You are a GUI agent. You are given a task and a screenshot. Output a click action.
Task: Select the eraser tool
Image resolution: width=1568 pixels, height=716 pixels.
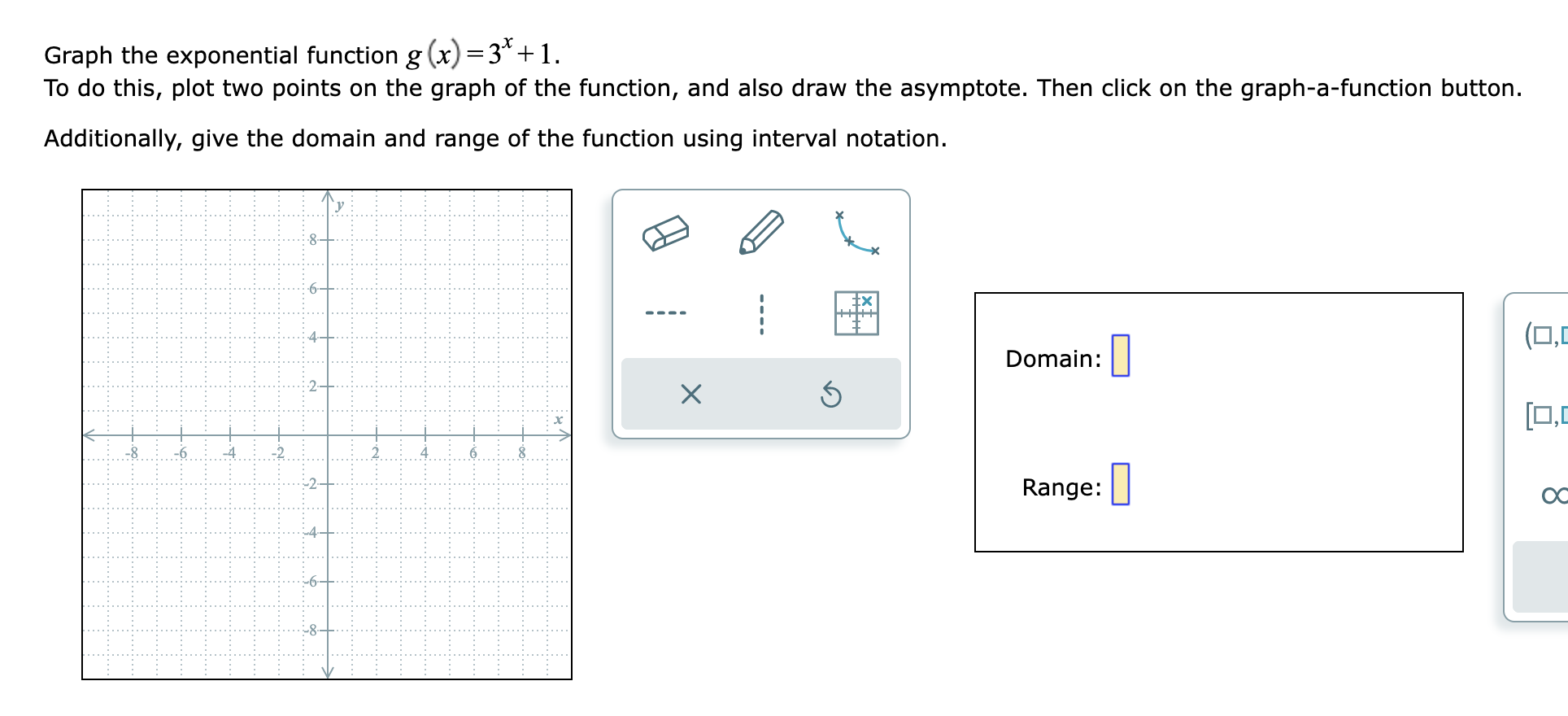click(x=665, y=234)
